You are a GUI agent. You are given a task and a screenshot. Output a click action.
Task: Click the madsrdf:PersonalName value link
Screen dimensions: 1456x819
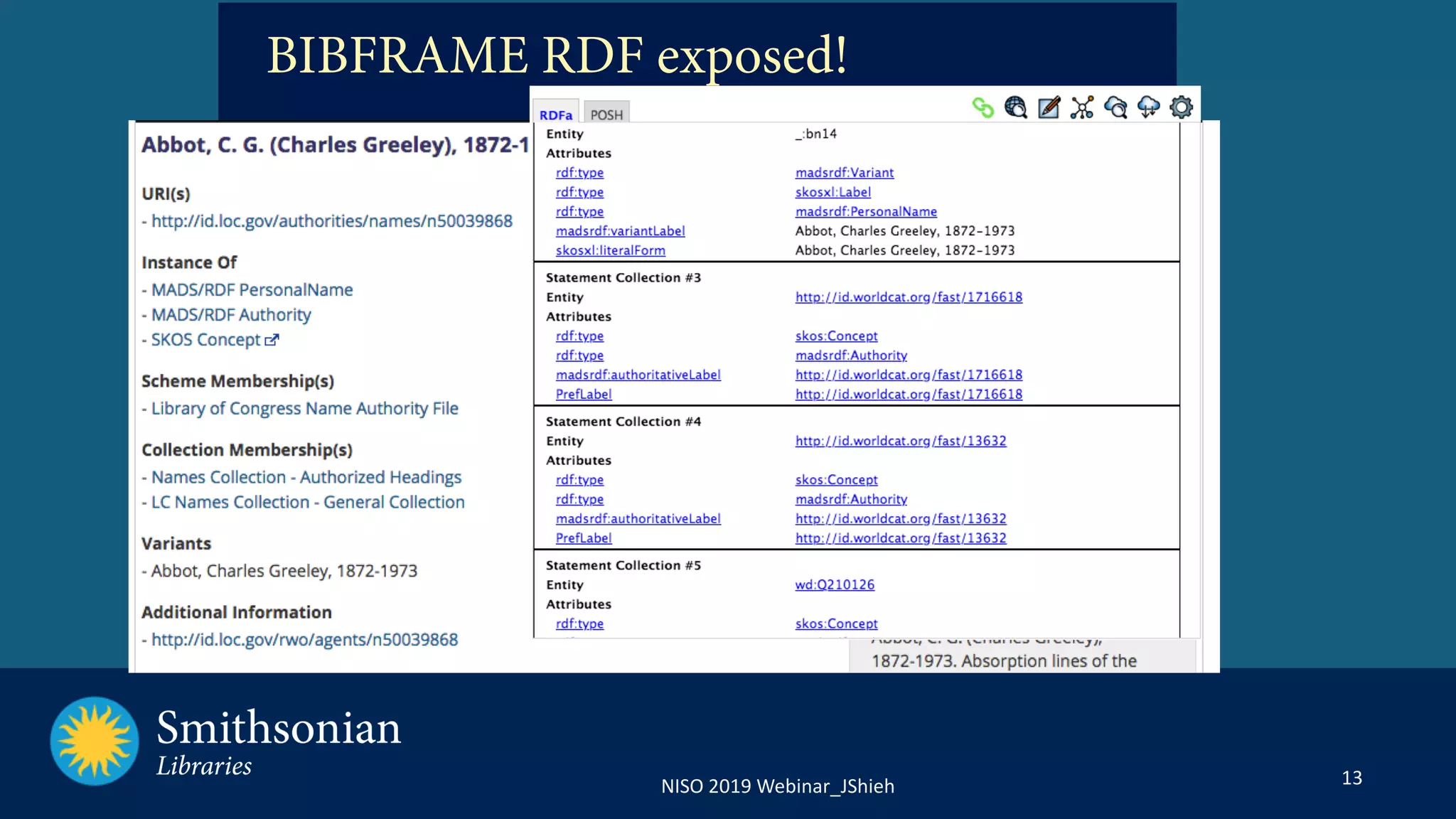pos(866,212)
